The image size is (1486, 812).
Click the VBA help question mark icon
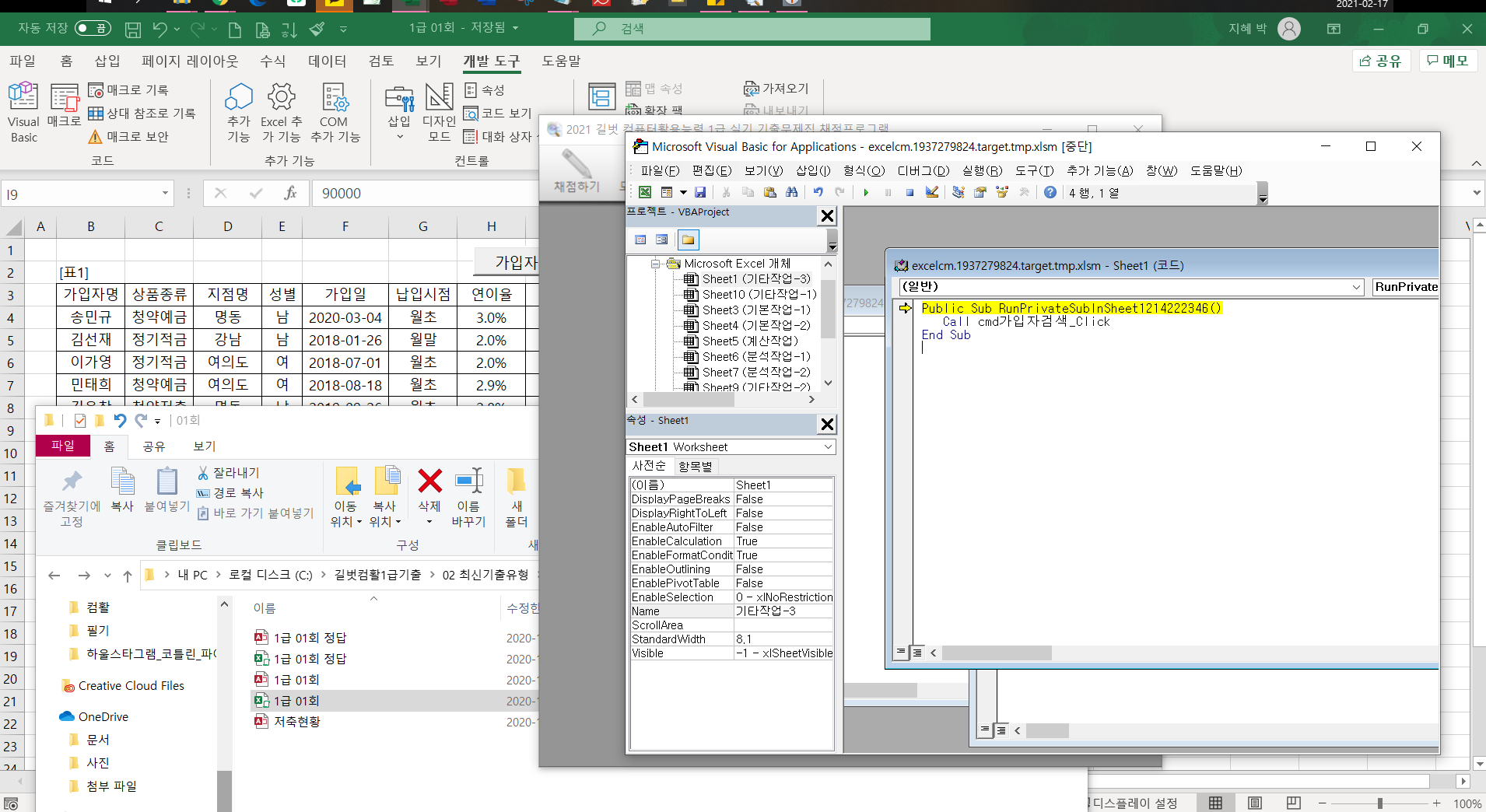click(x=1050, y=193)
